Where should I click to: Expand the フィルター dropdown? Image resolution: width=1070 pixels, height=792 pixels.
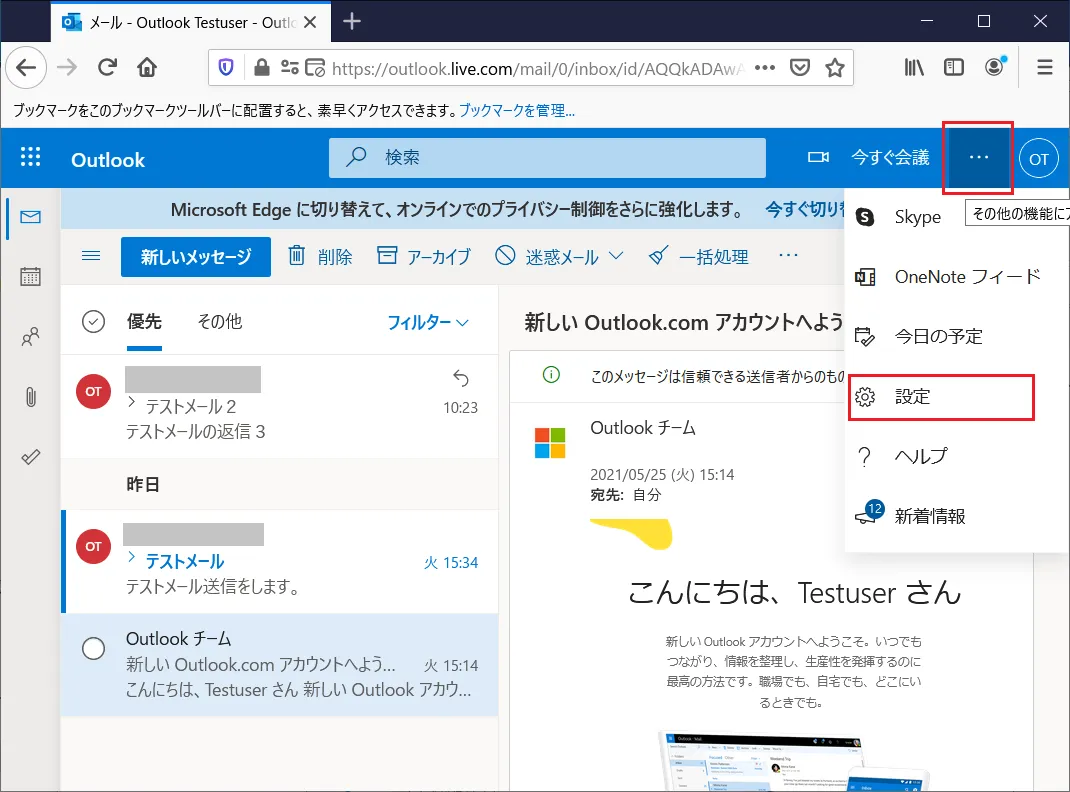[x=428, y=322]
